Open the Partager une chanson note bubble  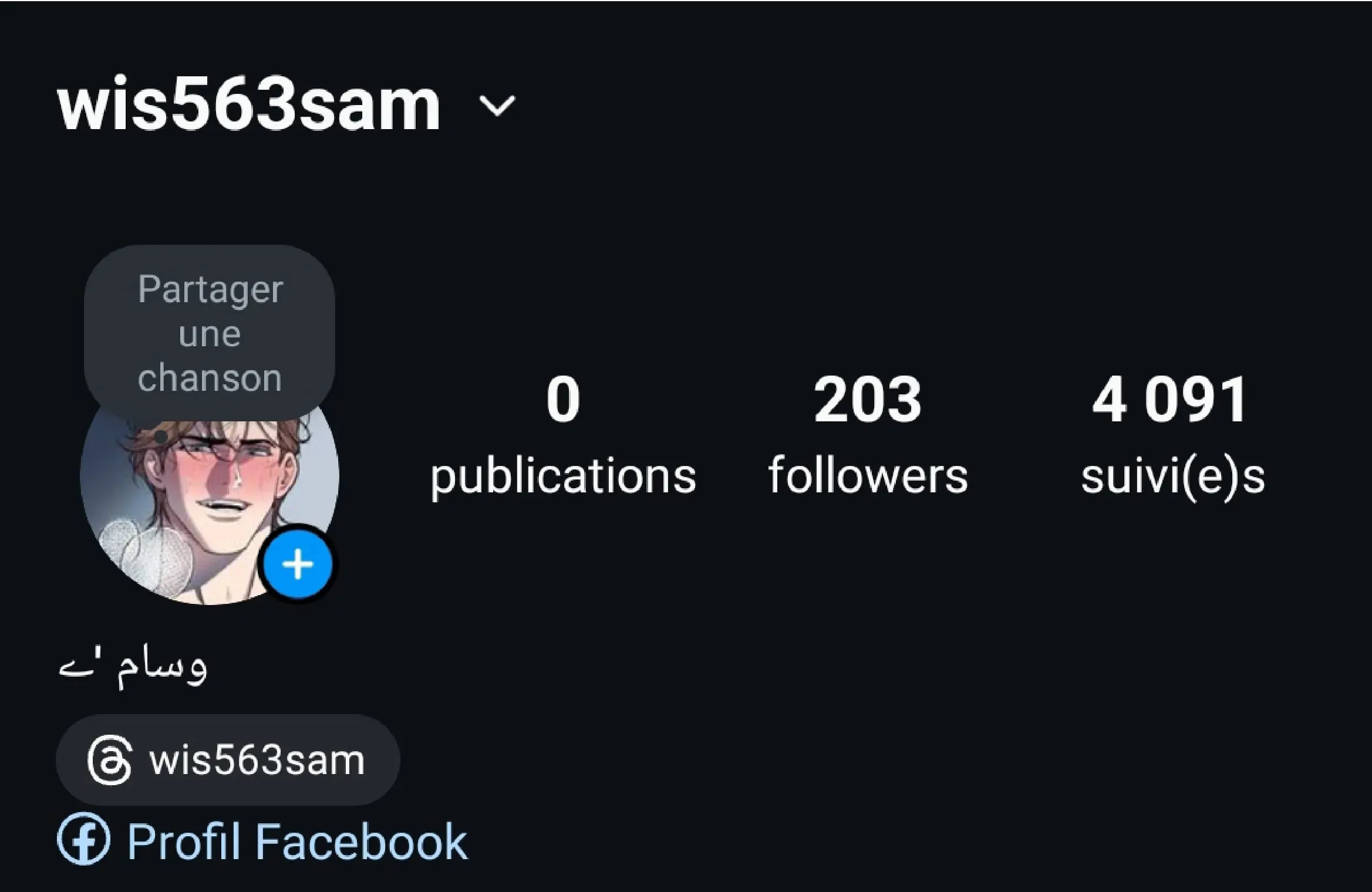click(210, 333)
